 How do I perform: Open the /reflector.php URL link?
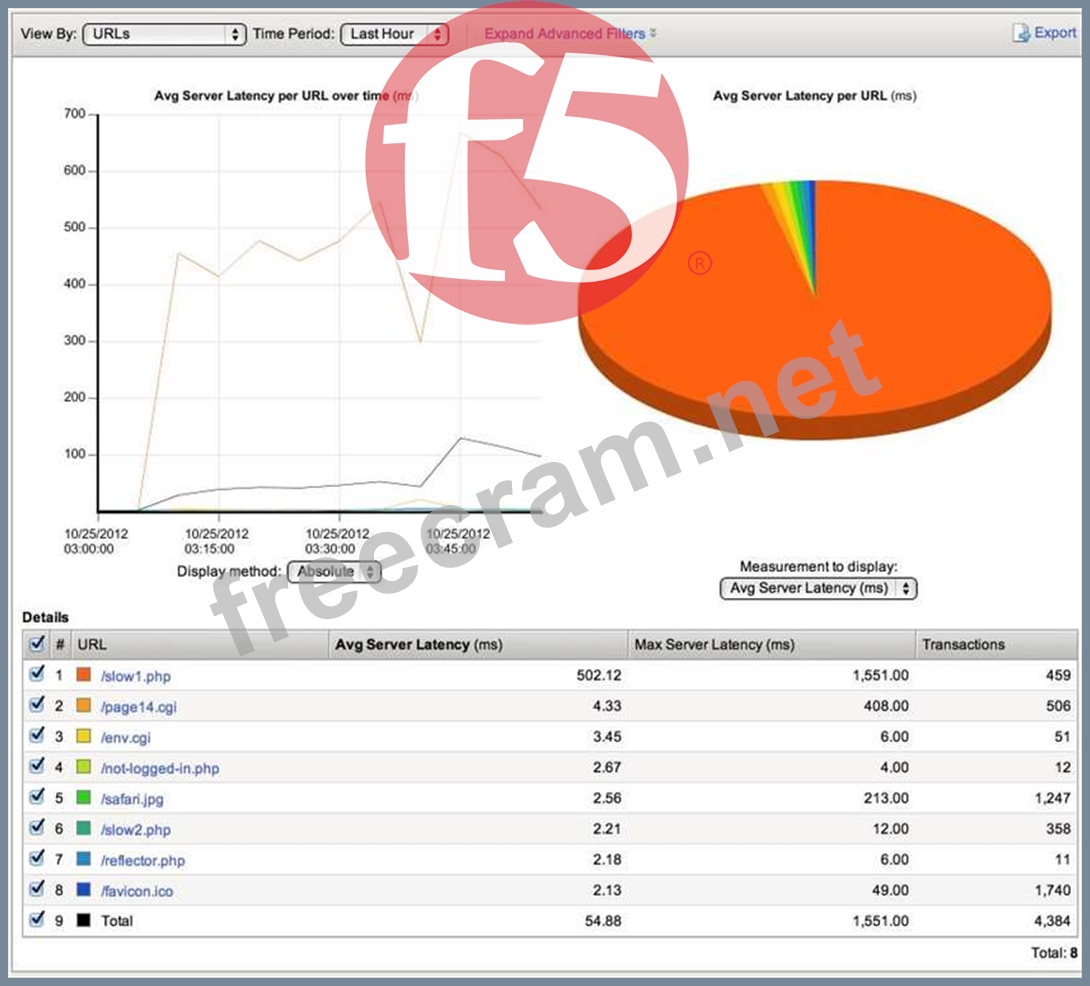coord(143,860)
